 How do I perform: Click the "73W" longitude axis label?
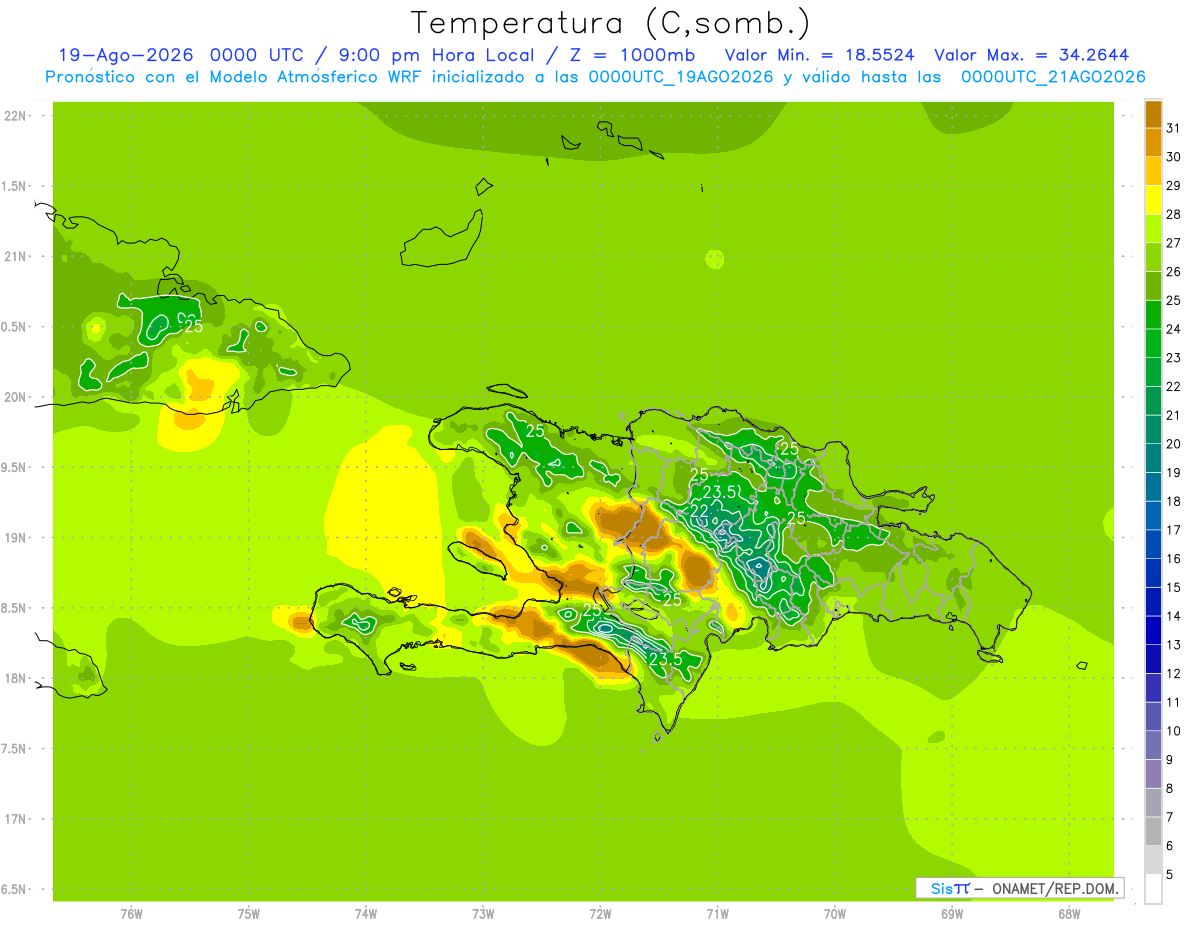pos(483,914)
